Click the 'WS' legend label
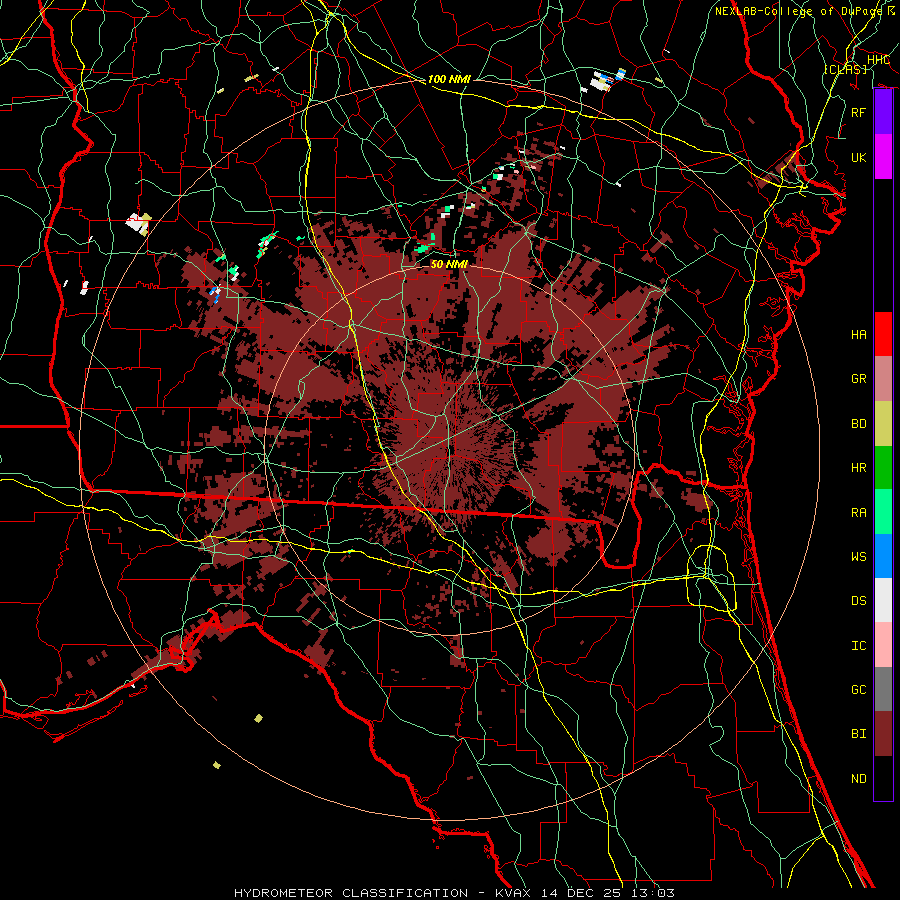900x900 pixels. [x=859, y=556]
